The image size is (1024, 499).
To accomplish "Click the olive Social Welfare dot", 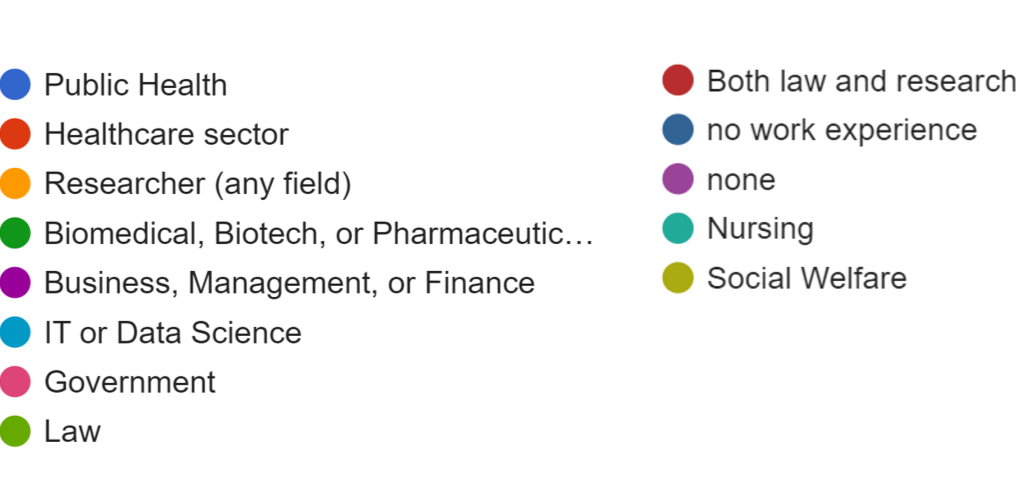I will coord(678,278).
